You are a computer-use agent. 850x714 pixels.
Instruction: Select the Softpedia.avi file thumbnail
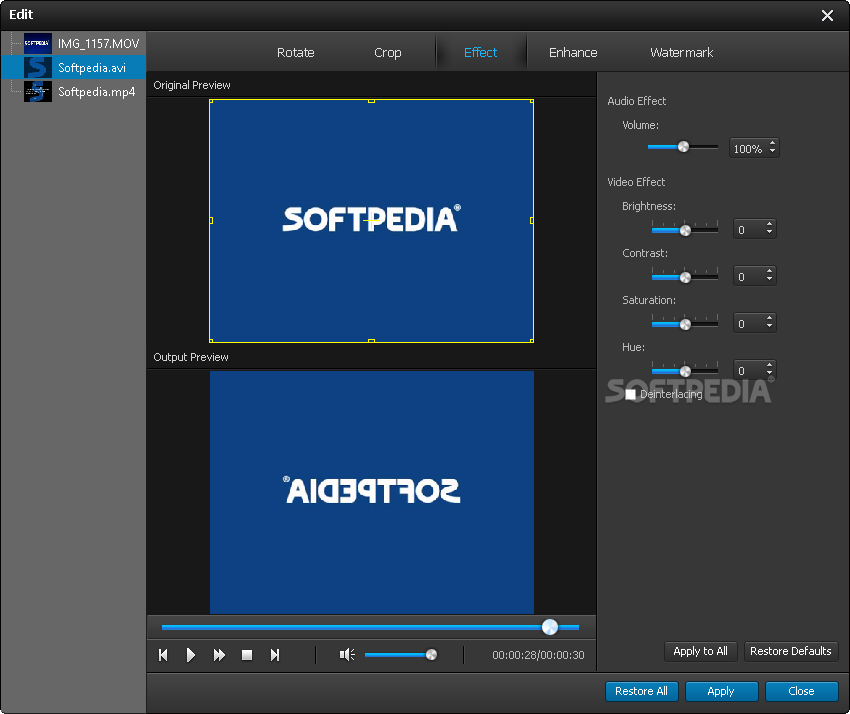click(x=38, y=67)
